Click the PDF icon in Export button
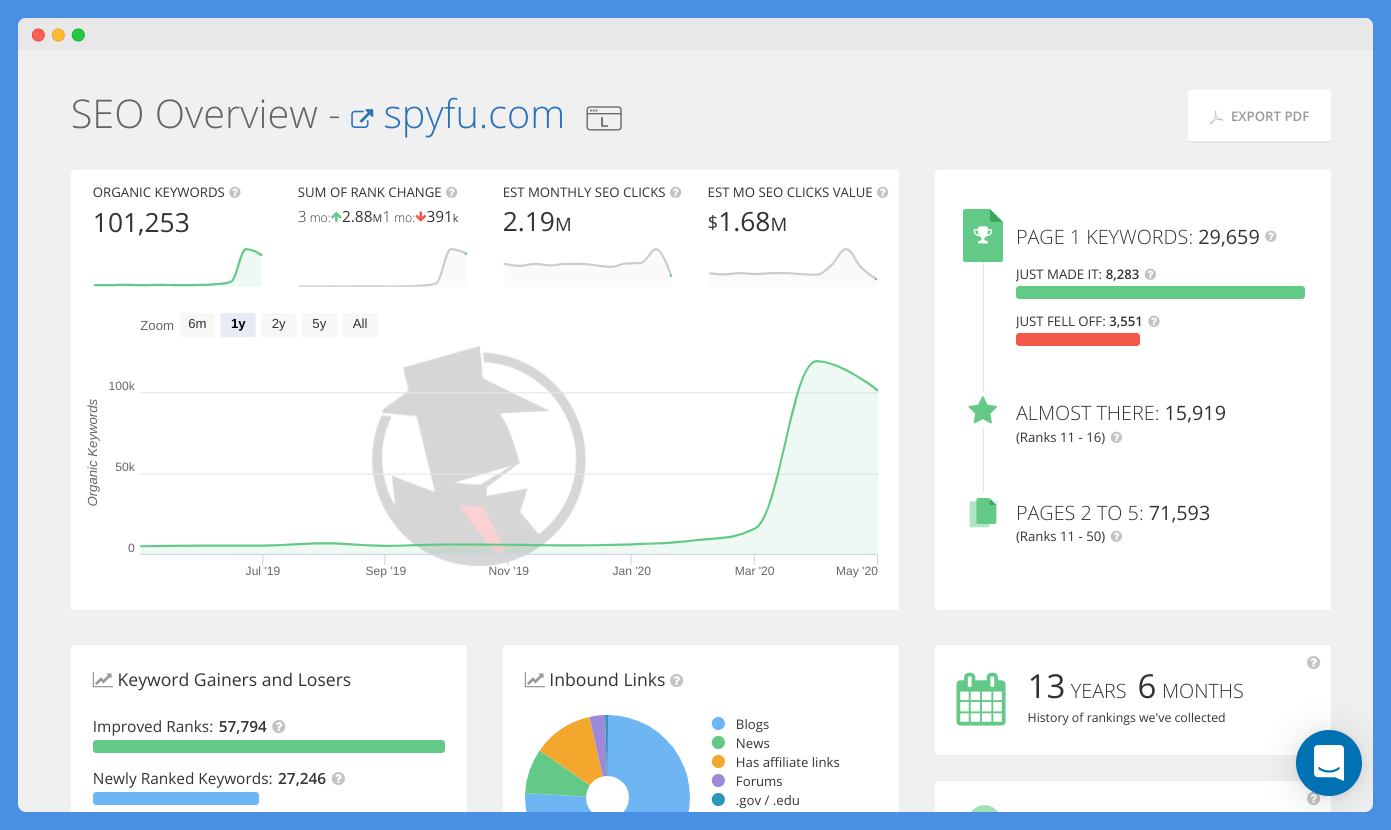This screenshot has width=1391, height=830. (1216, 117)
